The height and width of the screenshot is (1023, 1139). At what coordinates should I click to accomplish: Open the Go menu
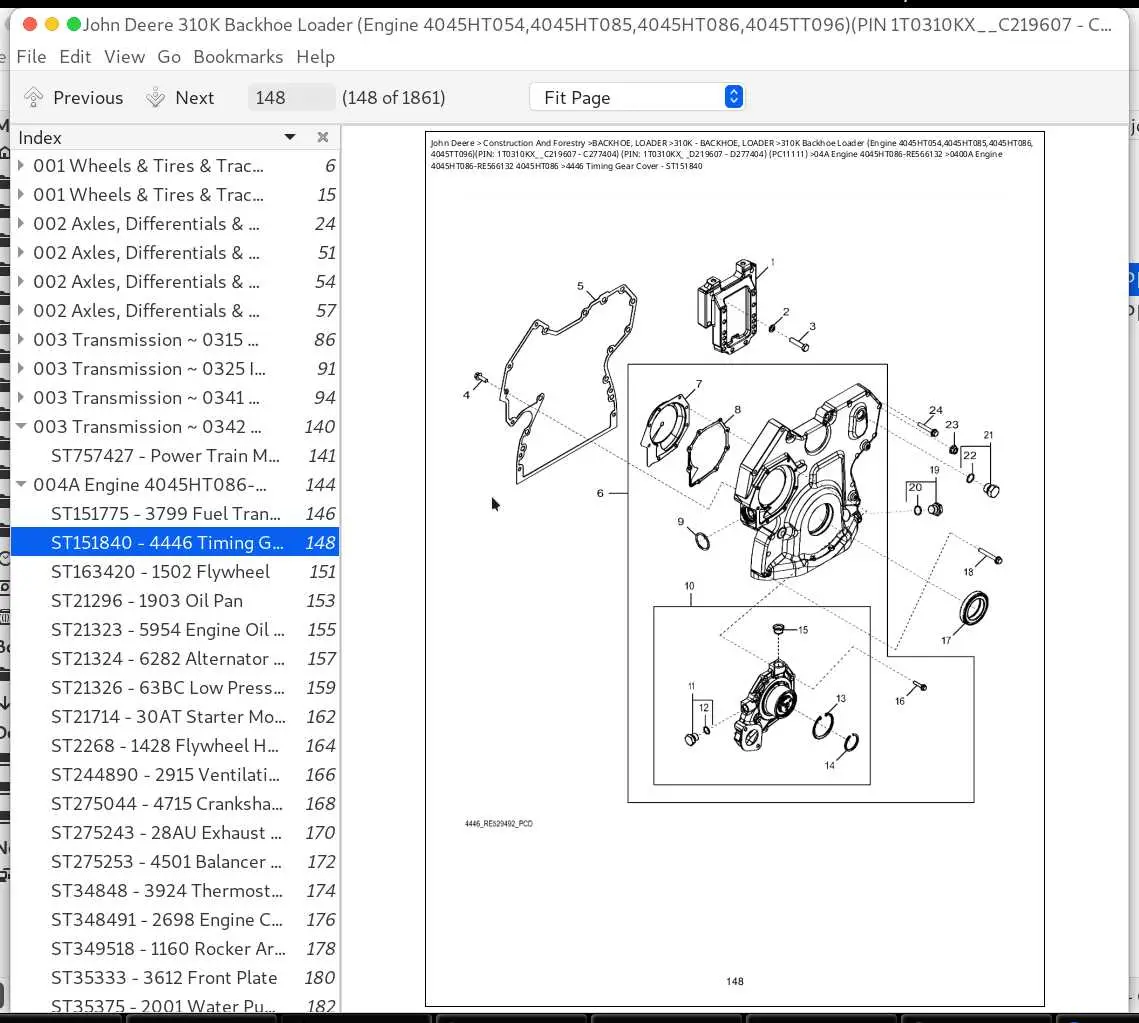point(169,57)
